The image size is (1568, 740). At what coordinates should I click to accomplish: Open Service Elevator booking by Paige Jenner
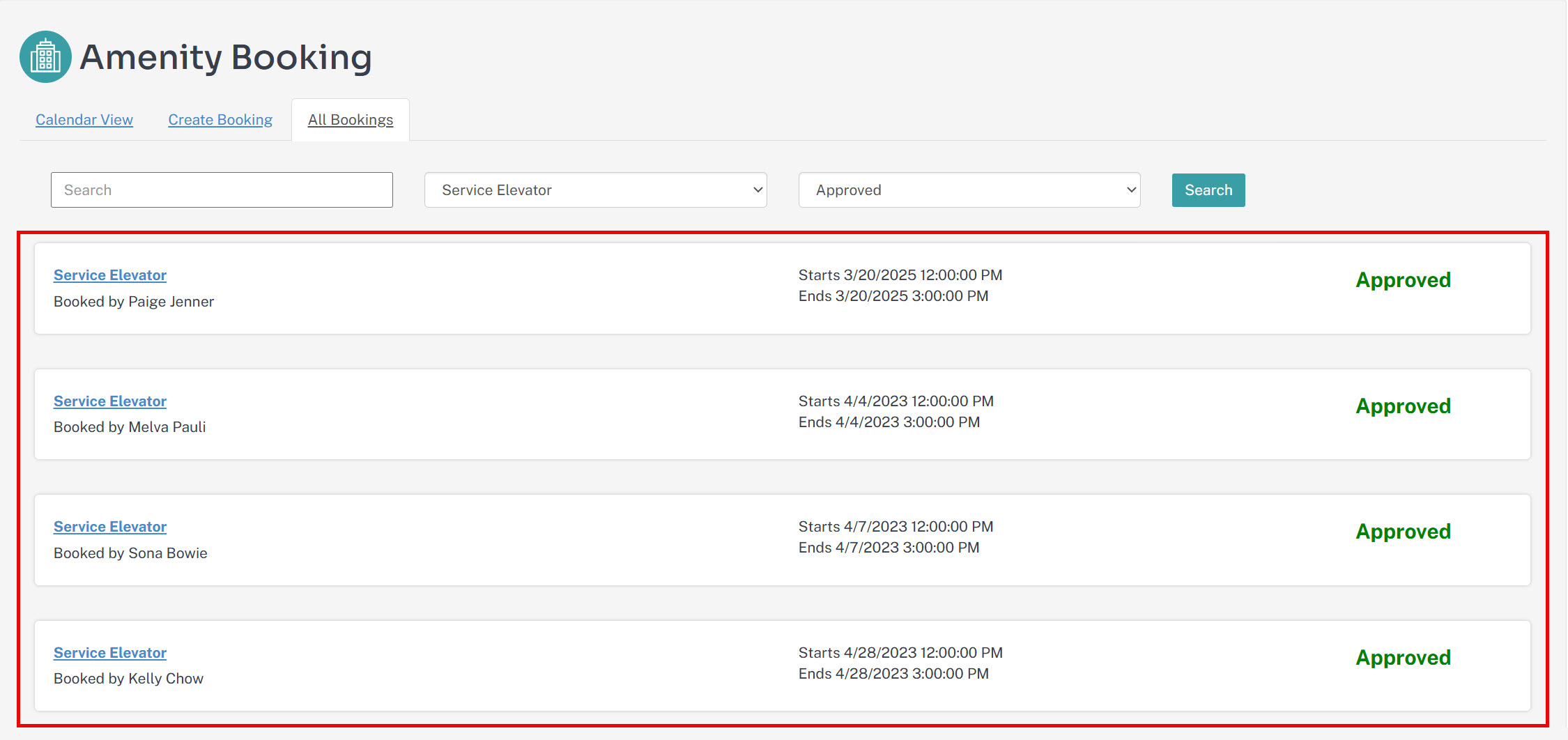click(x=110, y=275)
